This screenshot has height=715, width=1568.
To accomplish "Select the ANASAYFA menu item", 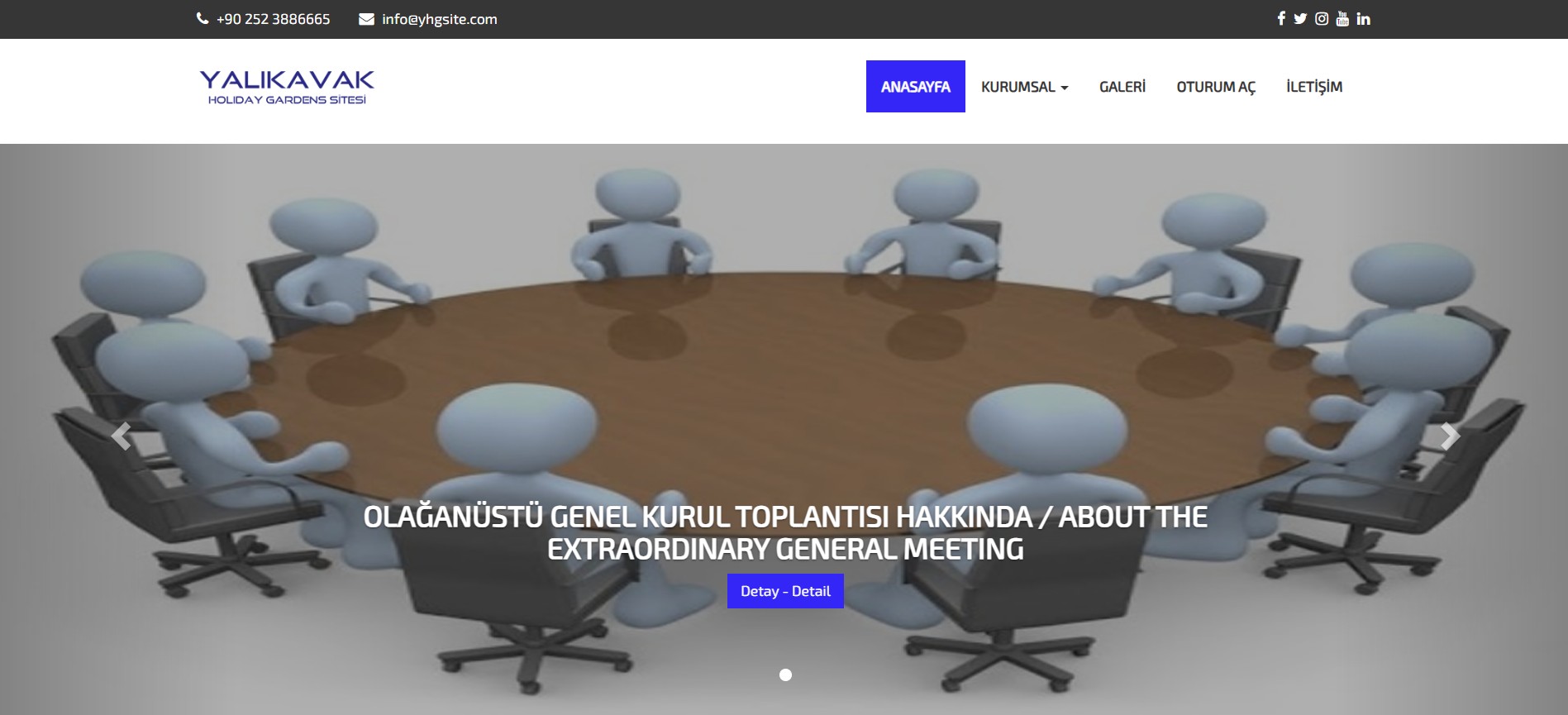I will pyautogui.click(x=915, y=87).
